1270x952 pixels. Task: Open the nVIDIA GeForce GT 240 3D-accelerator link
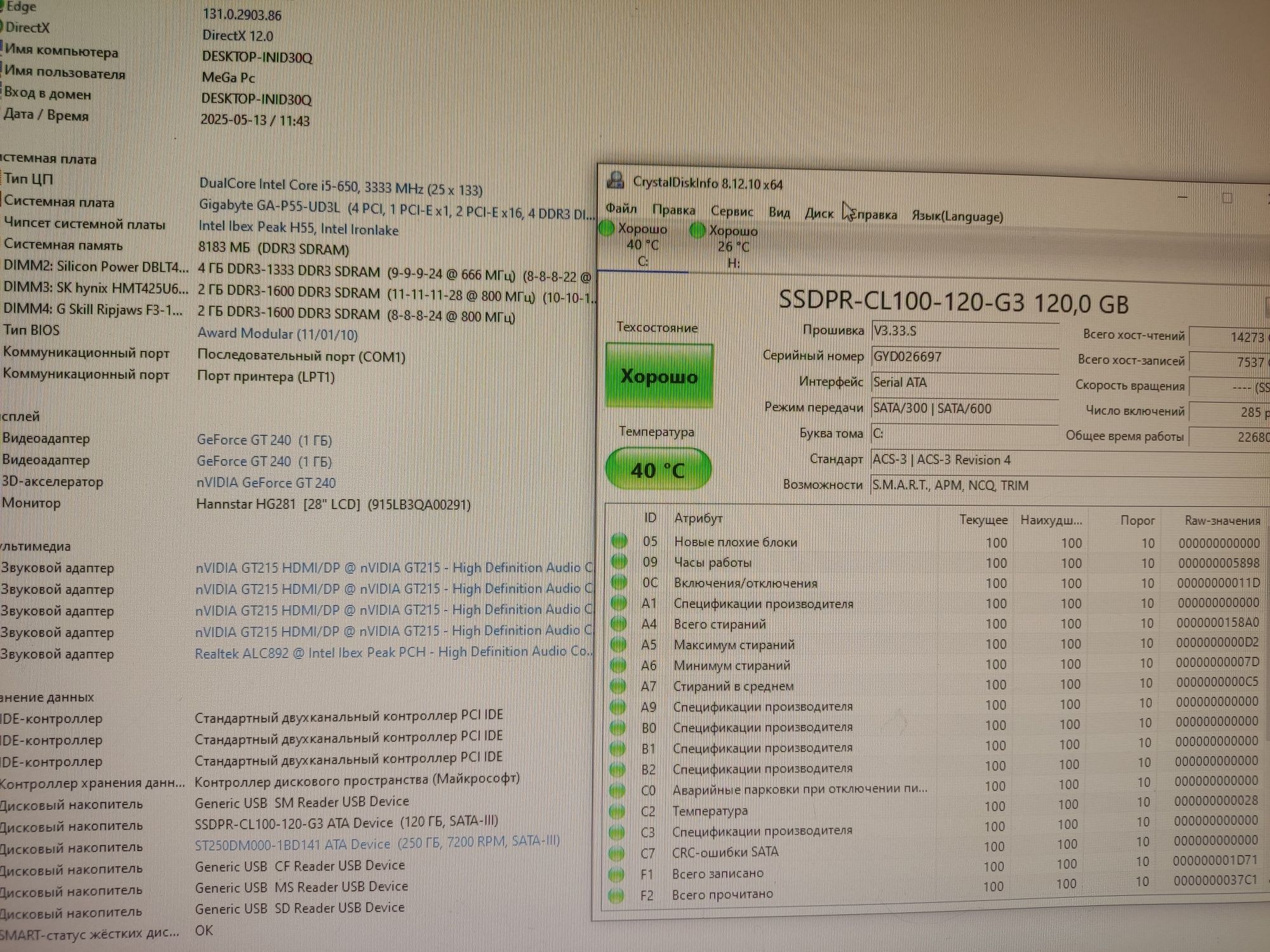[266, 482]
